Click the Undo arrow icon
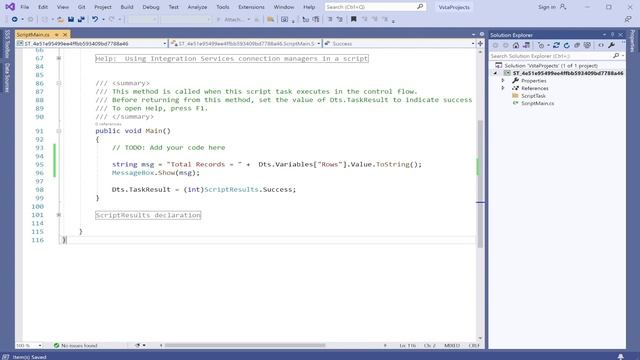640x360 pixels. coord(95,19)
